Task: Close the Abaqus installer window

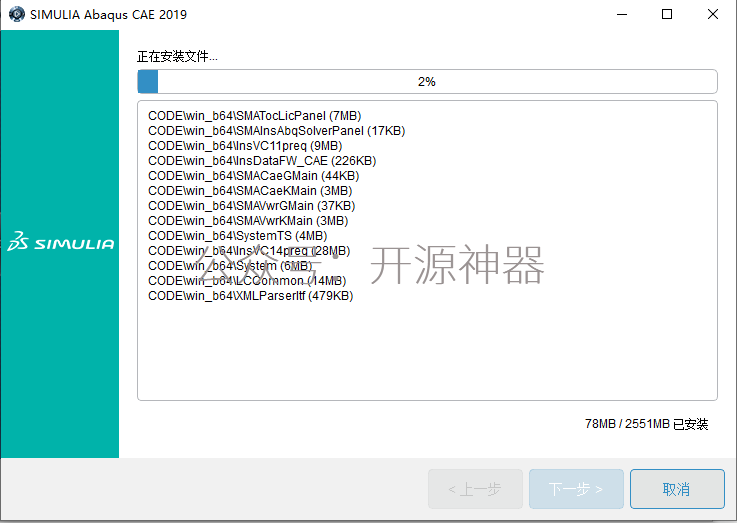Action: [713, 14]
